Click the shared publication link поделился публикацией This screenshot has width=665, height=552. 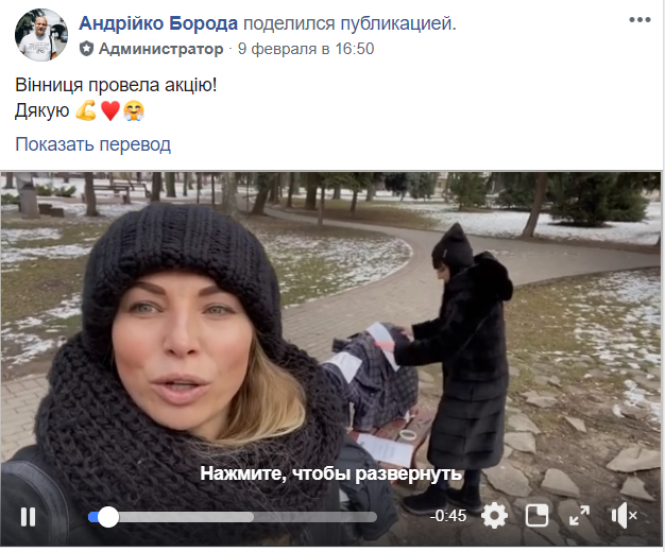coord(349,23)
